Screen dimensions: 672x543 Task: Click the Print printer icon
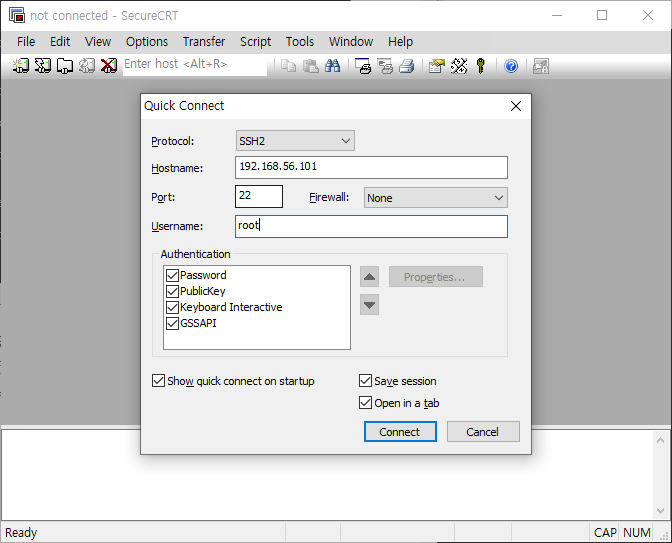[x=407, y=66]
